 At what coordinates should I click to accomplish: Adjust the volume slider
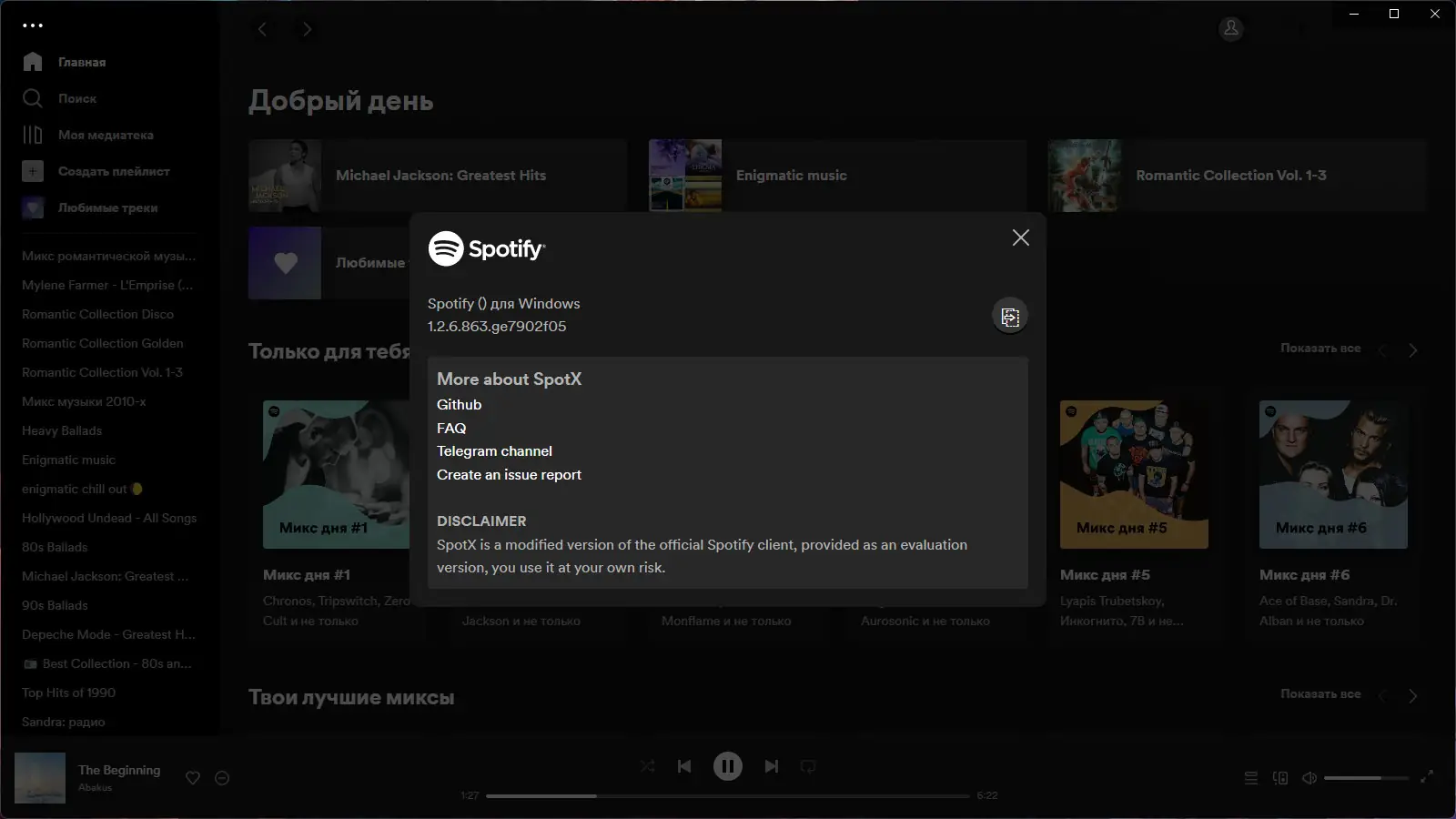1367,778
